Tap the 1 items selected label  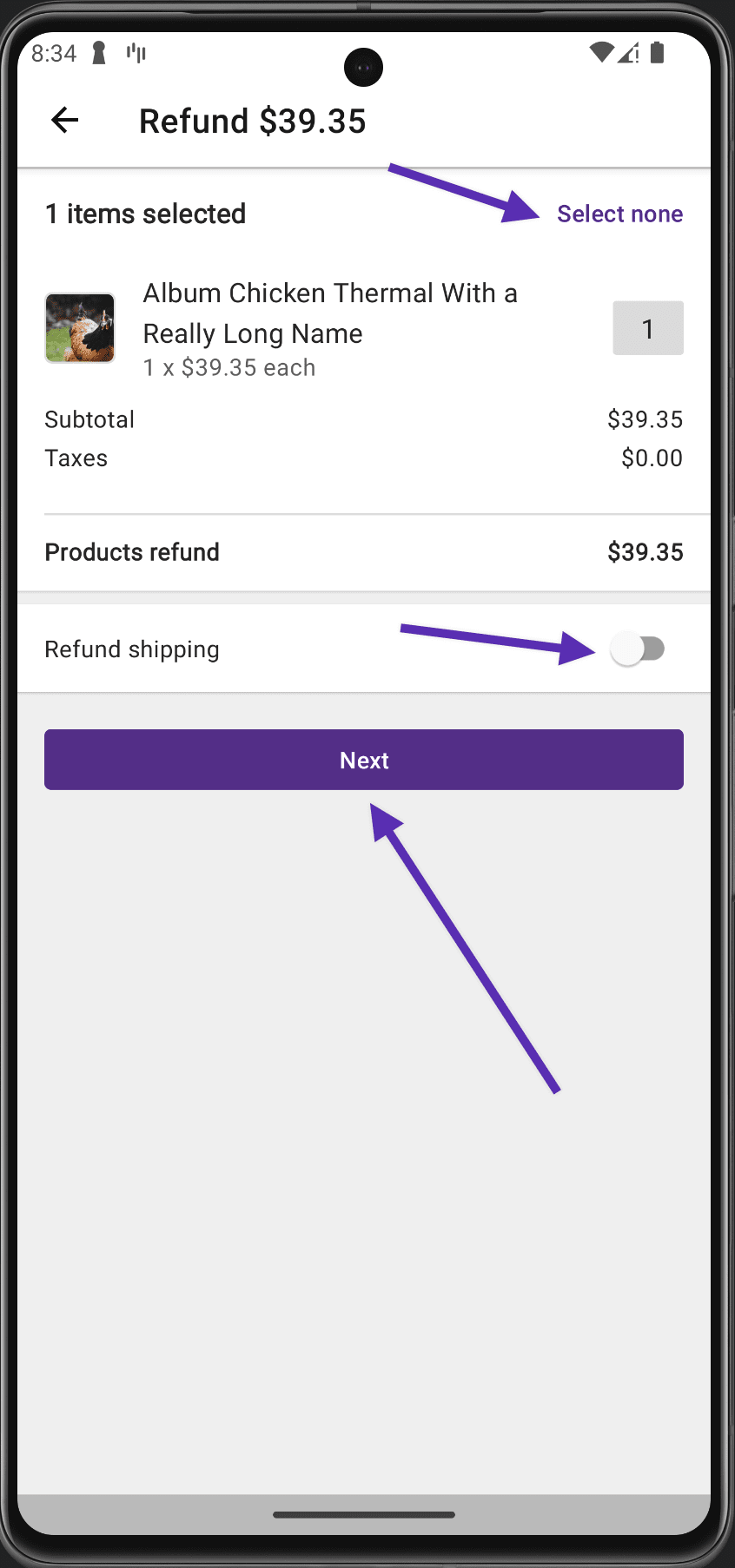pos(145,214)
